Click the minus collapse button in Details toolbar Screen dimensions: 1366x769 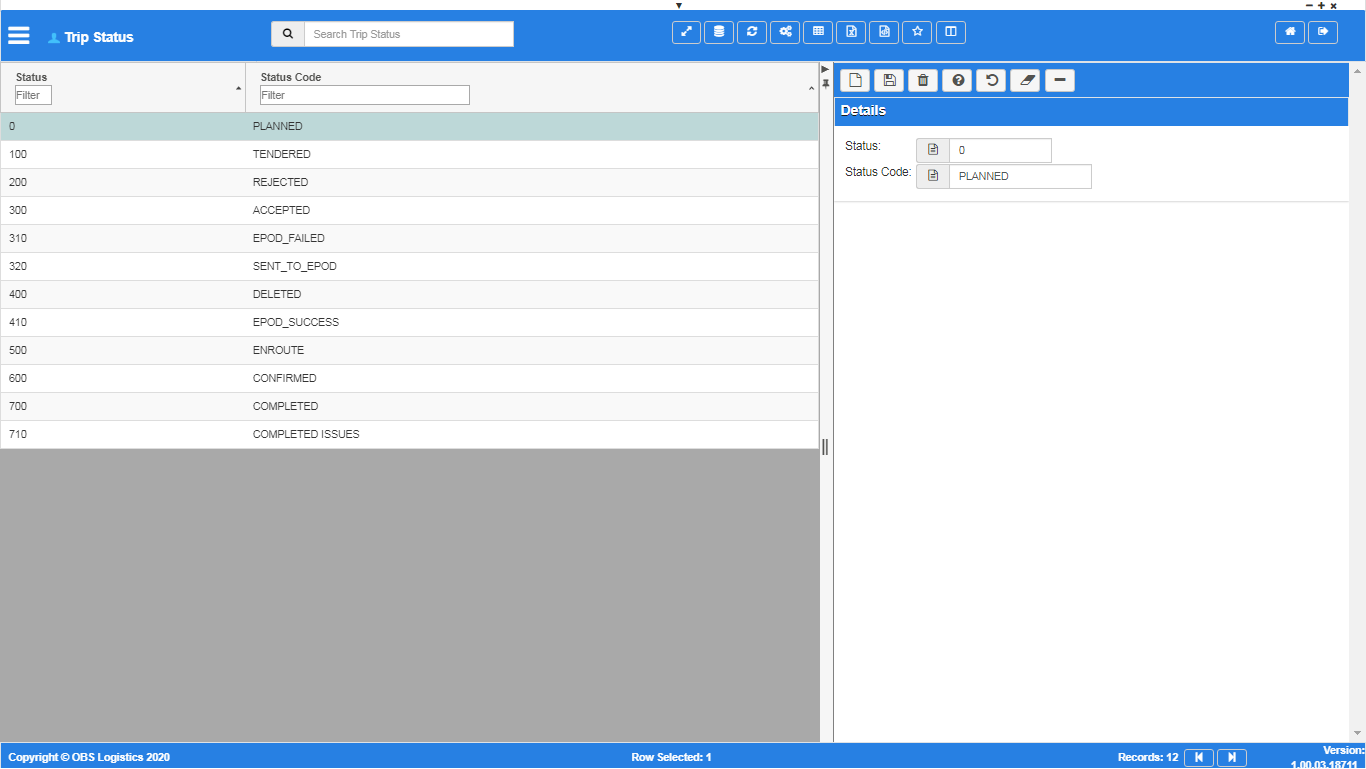1060,80
